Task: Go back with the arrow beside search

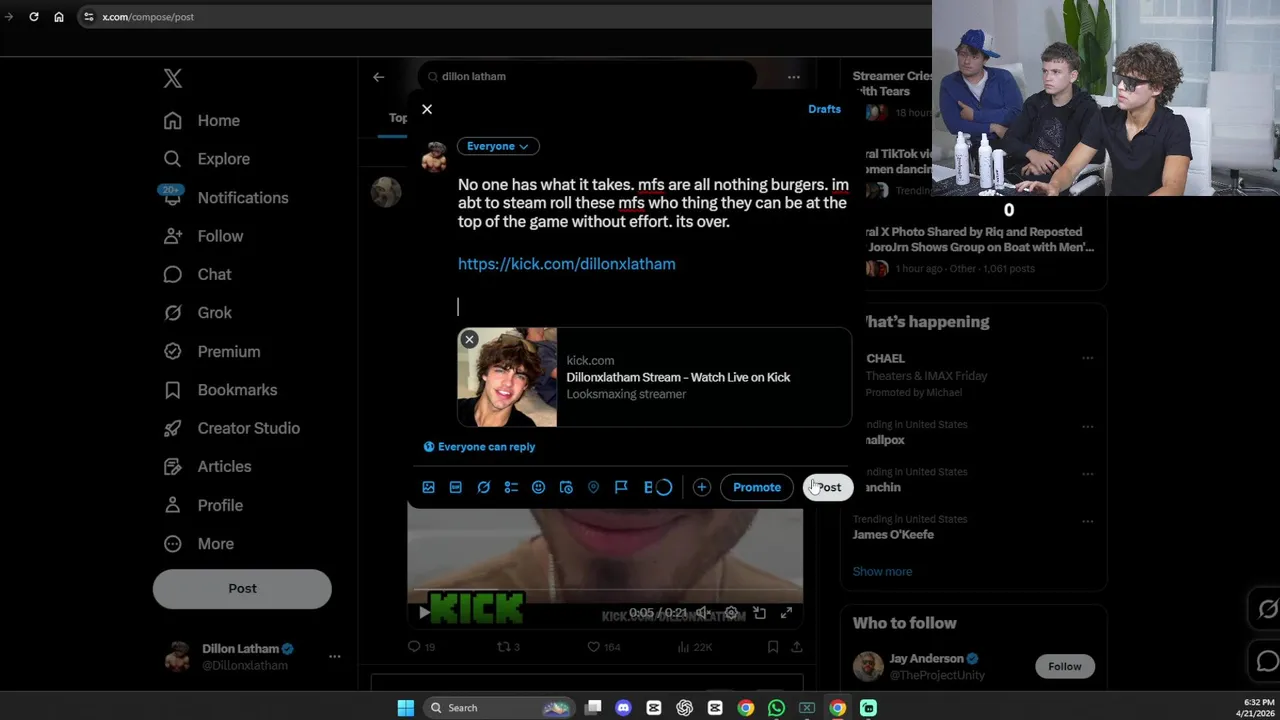Action: point(379,76)
